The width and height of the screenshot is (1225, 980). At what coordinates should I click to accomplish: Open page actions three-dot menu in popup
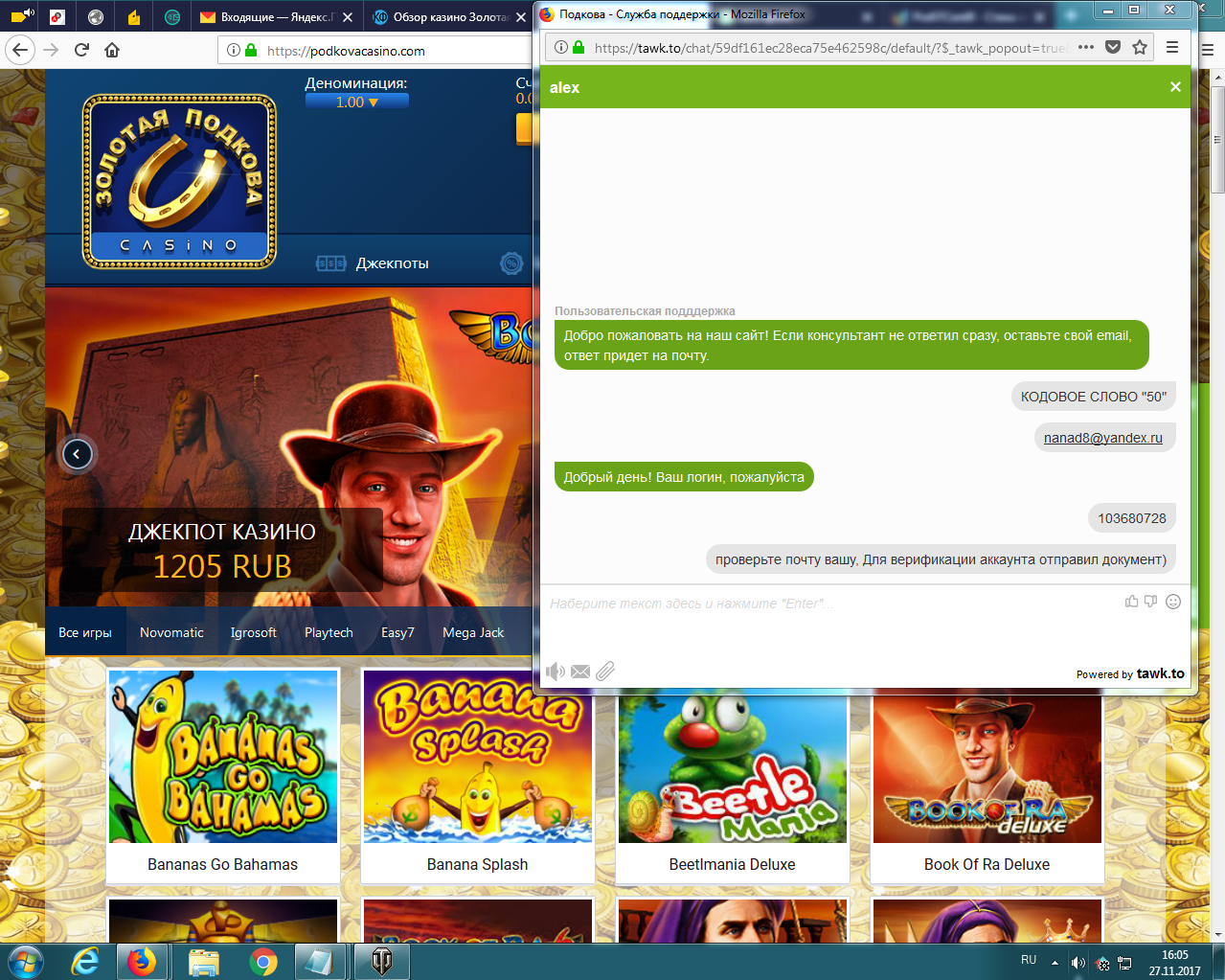point(1086,47)
